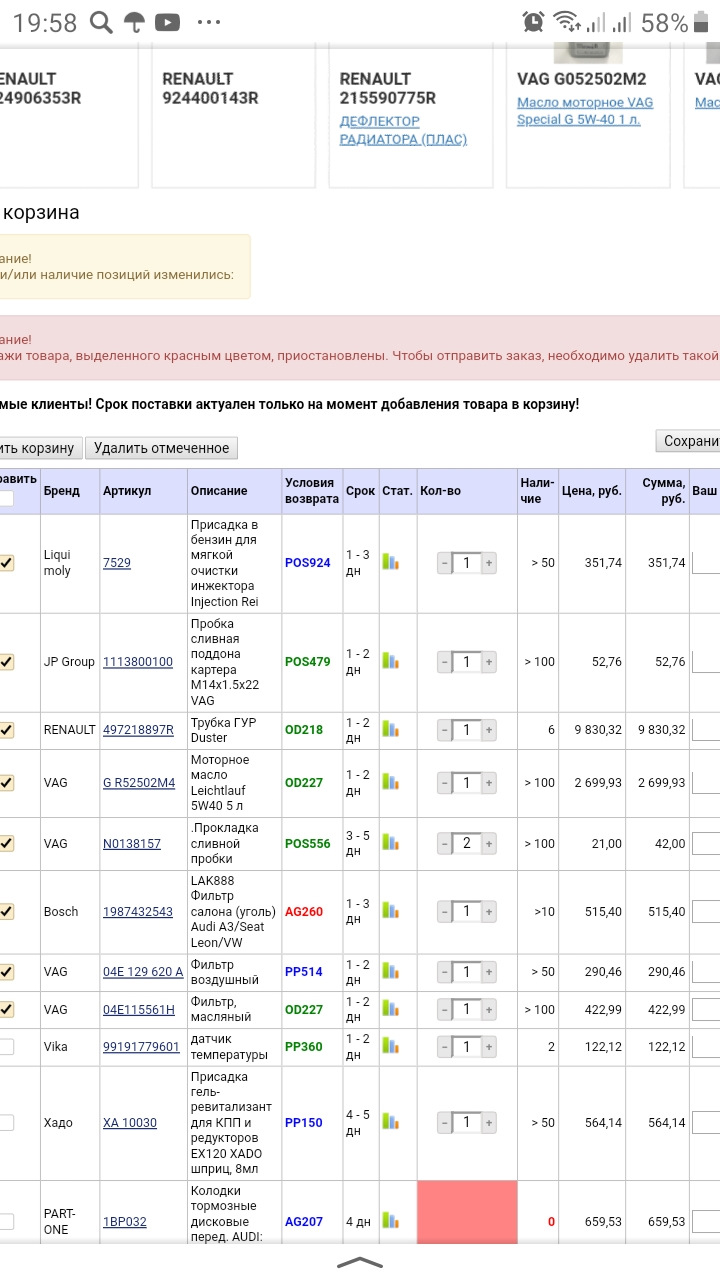Open article link 1BP032
This screenshot has width=720, height=1280.
(125, 1221)
